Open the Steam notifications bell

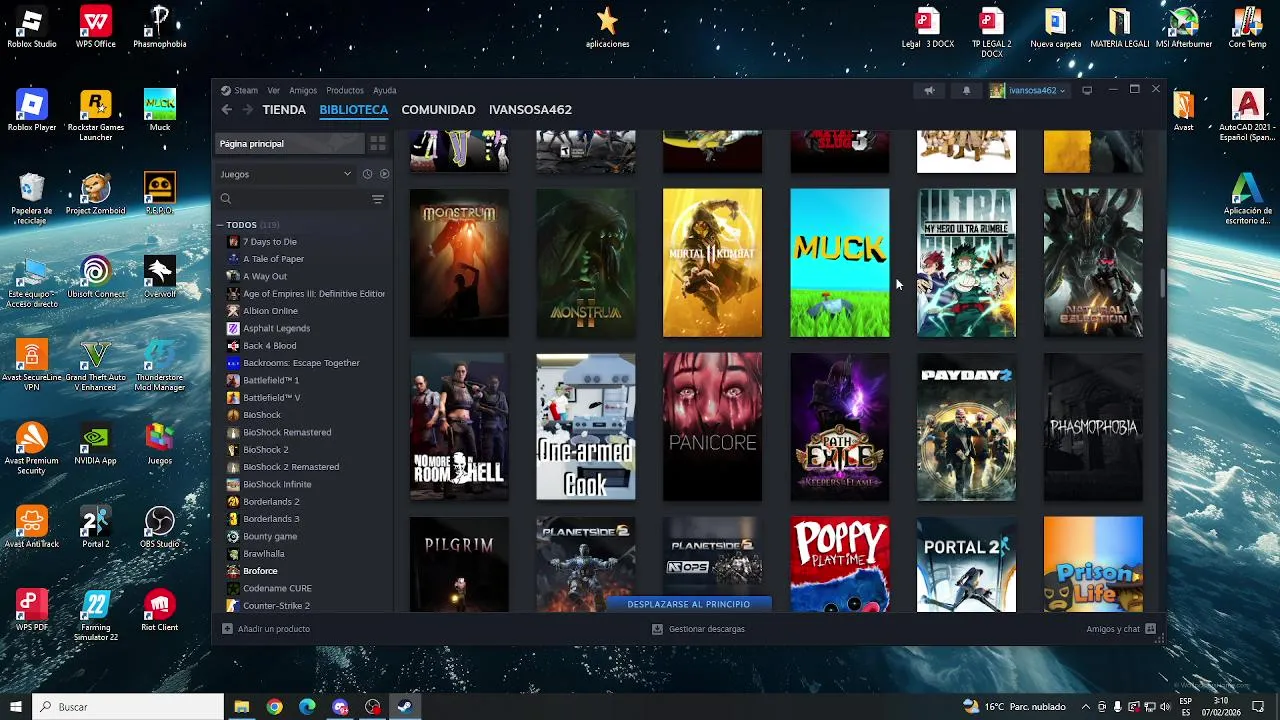pyautogui.click(x=966, y=90)
